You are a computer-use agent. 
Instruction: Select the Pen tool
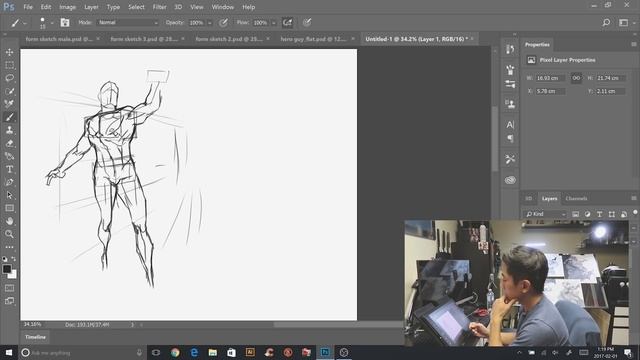point(9,182)
